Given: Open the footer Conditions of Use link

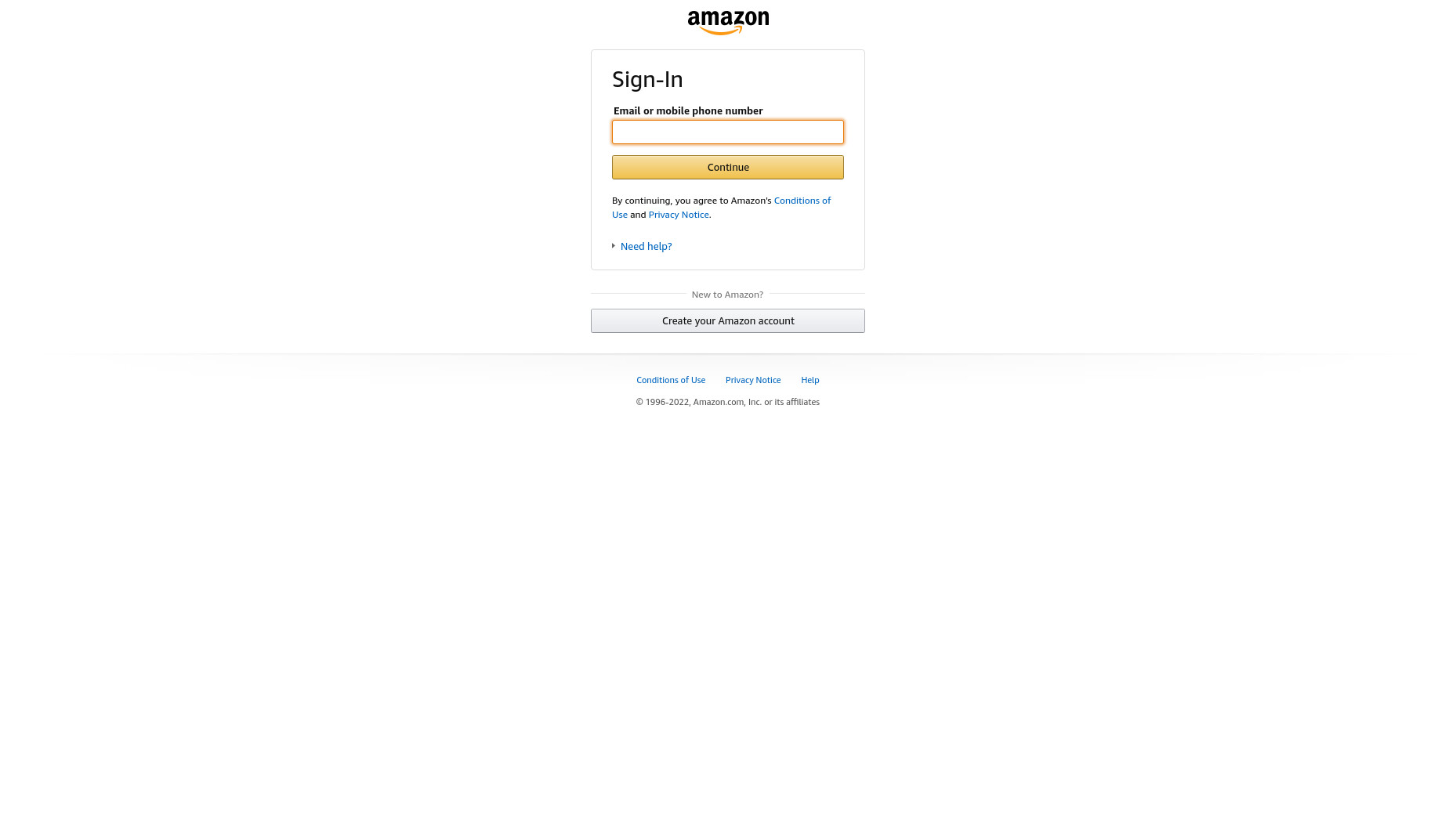Looking at the screenshot, I should tap(671, 380).
